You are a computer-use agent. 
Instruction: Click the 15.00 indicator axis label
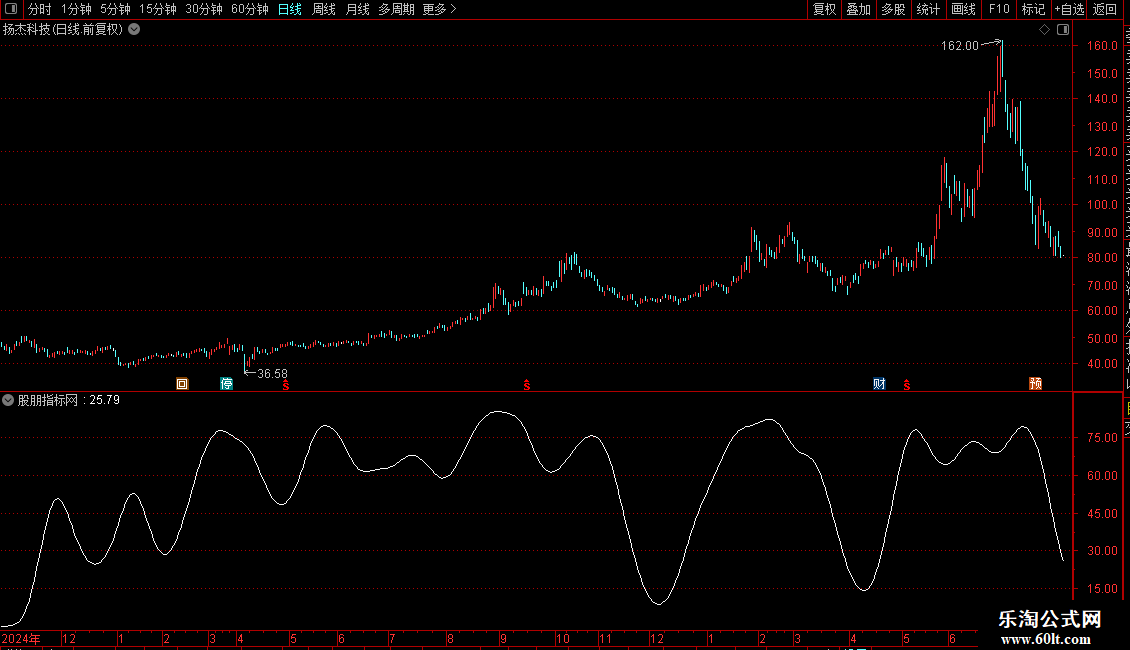coord(1103,589)
